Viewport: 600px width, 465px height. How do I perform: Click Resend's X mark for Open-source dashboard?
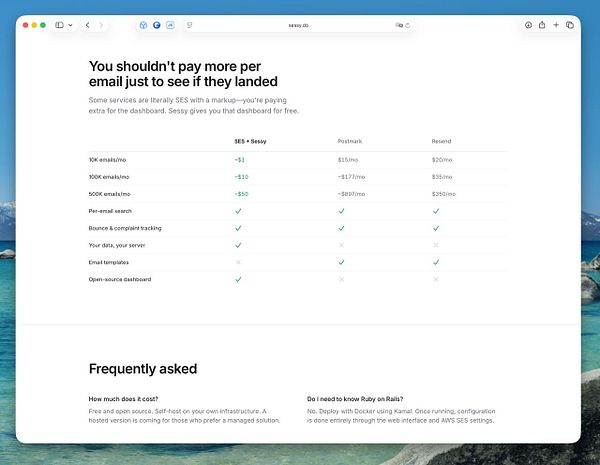(x=435, y=279)
